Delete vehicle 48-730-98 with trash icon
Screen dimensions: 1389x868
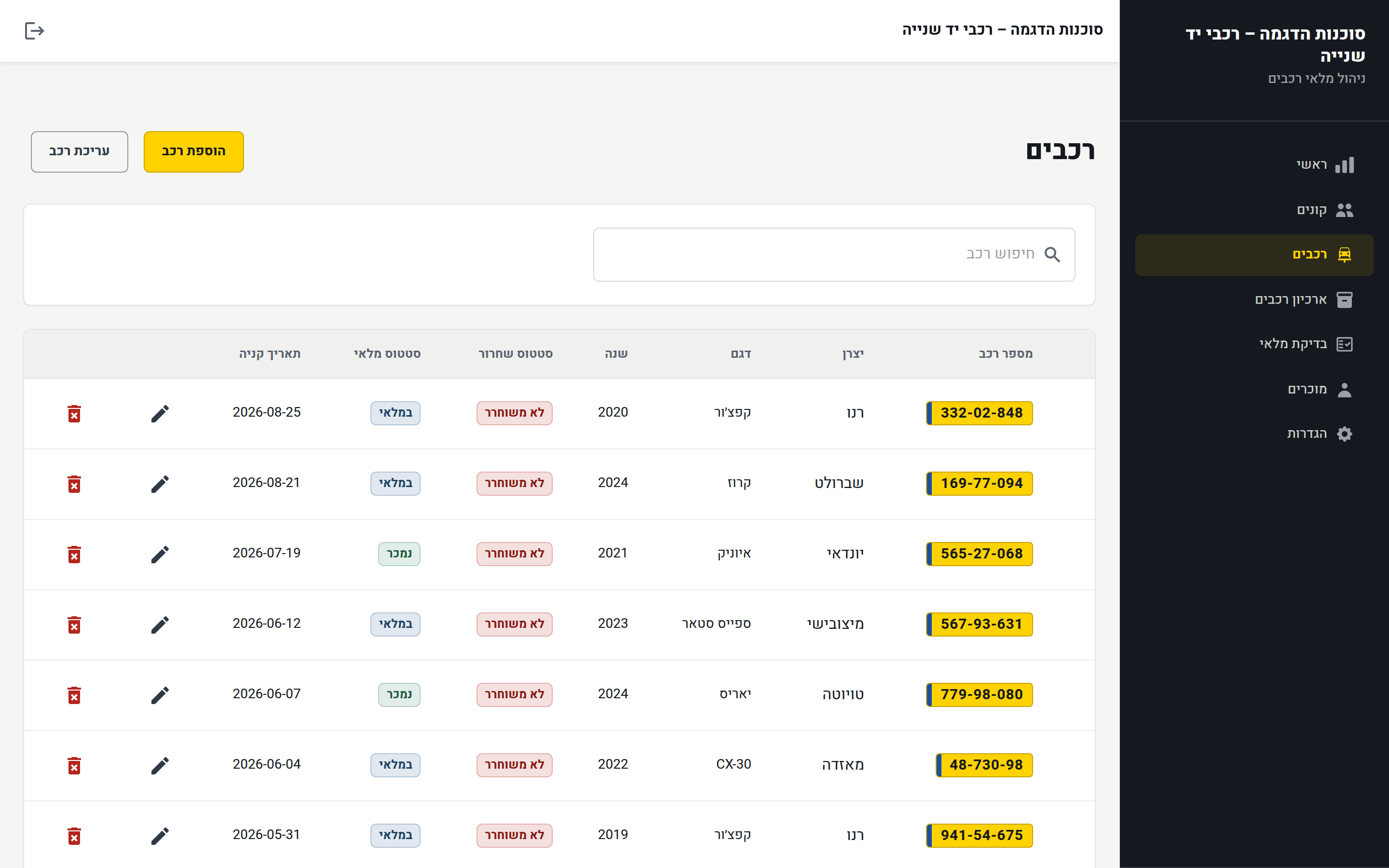[74, 765]
